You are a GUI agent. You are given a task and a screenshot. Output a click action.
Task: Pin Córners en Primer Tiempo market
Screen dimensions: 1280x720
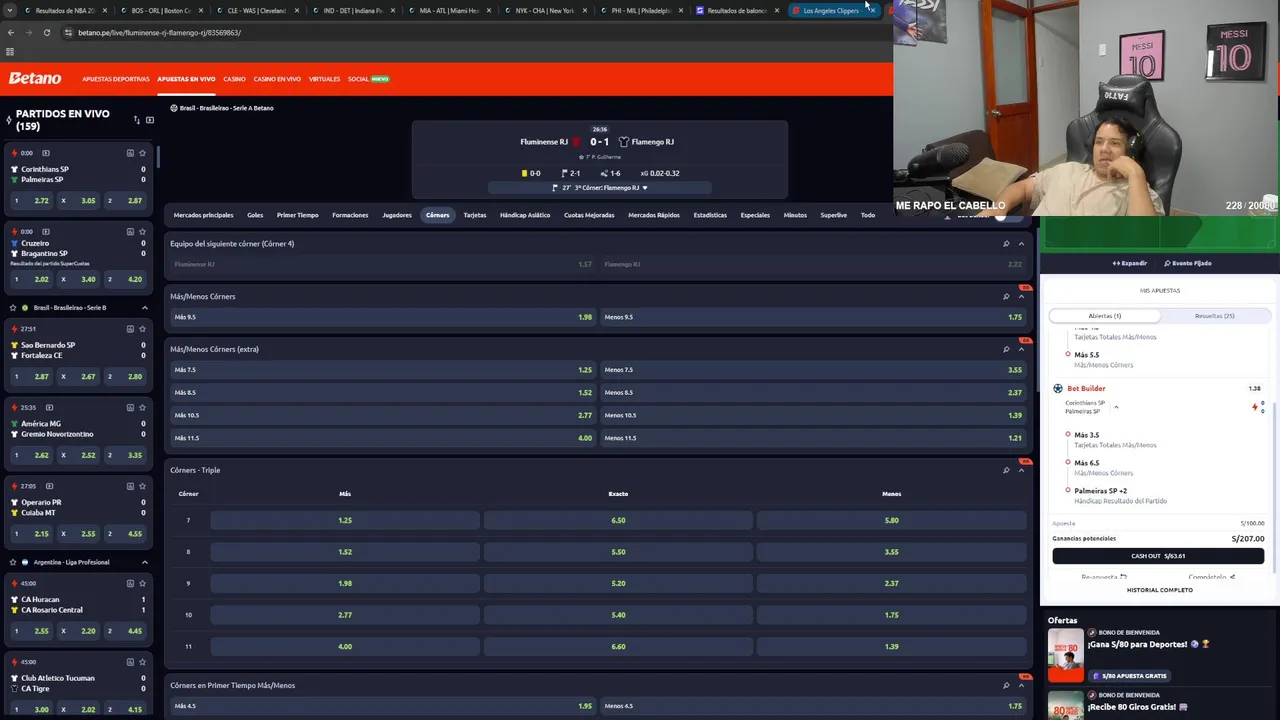[x=1006, y=685]
